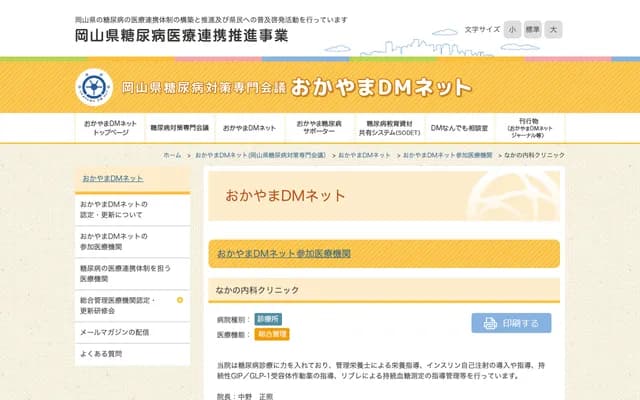Open DMなんでも相談室 menu item
The image size is (640, 400).
point(460,128)
